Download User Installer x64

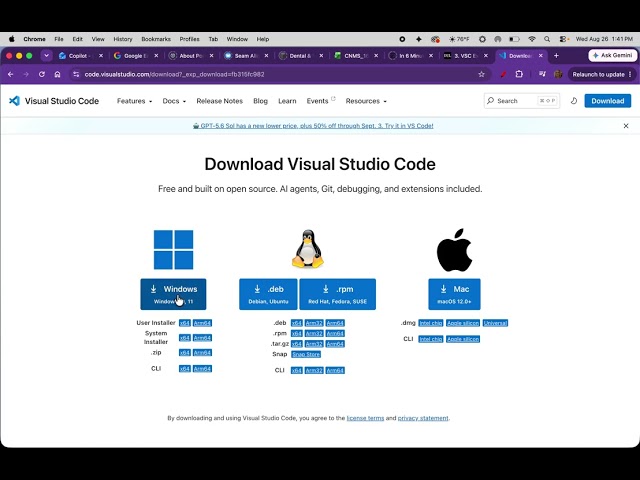pyautogui.click(x=184, y=323)
